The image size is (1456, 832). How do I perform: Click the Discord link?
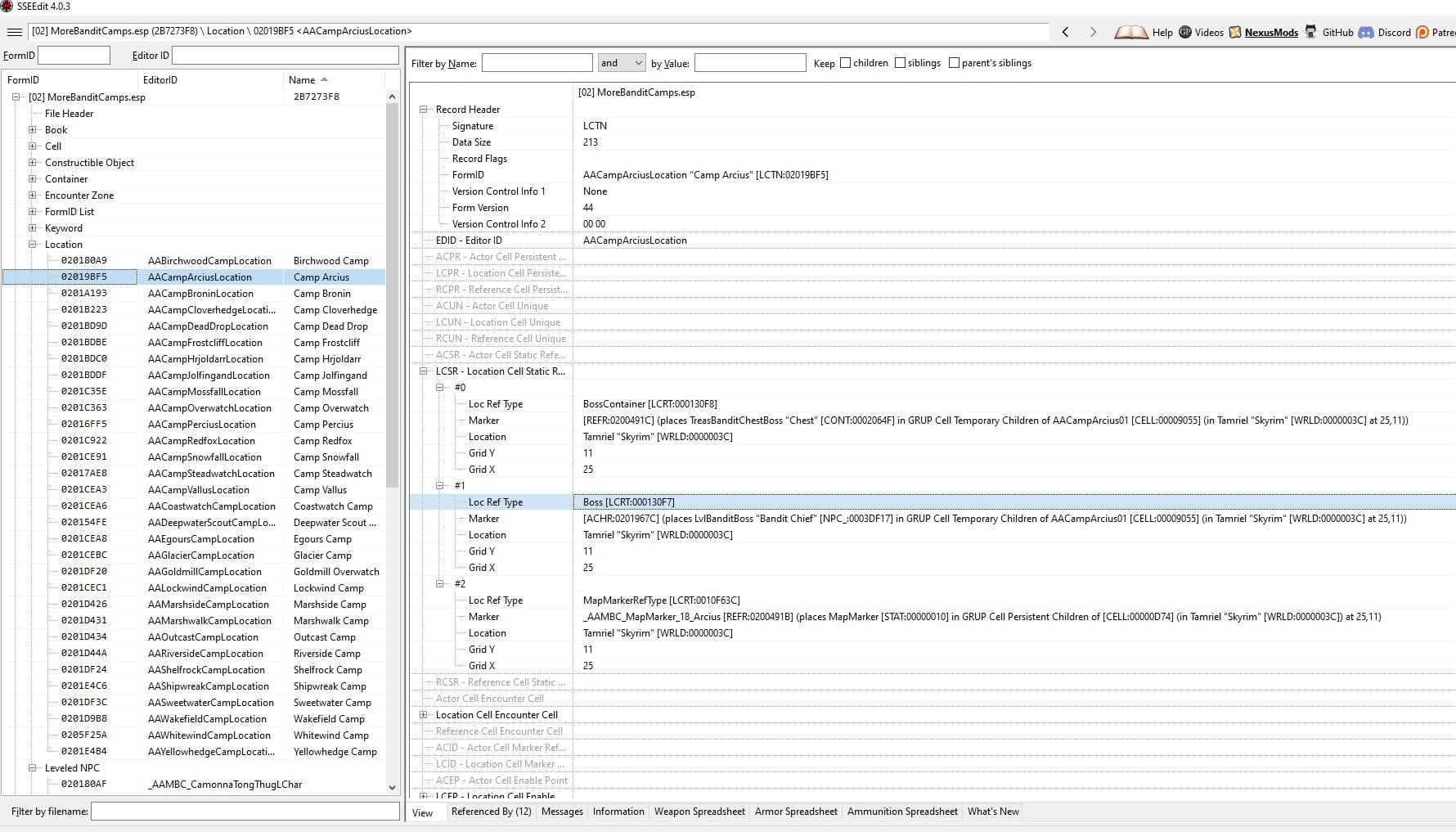(x=1394, y=33)
